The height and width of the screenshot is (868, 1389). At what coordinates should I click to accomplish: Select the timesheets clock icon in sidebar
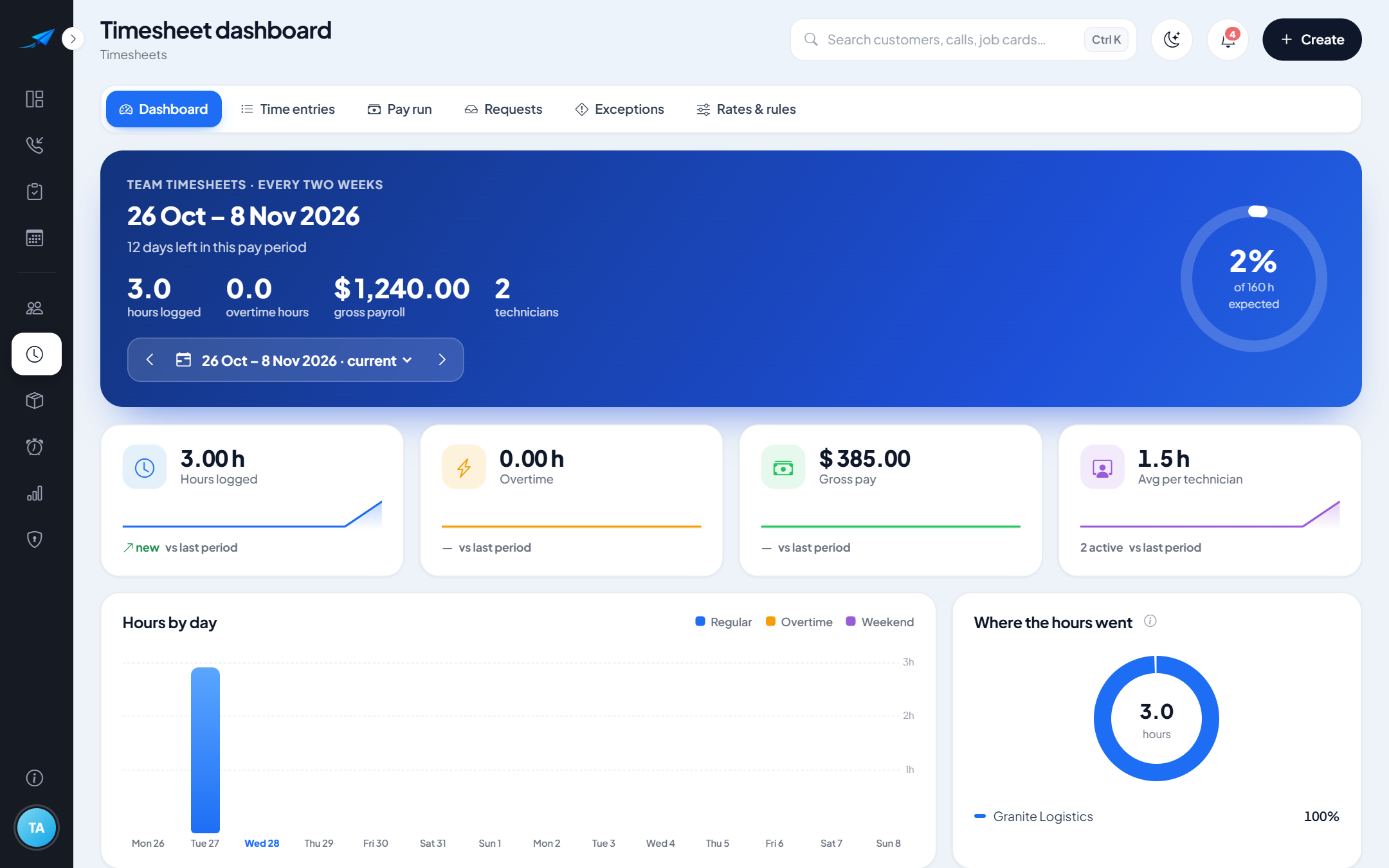36,354
